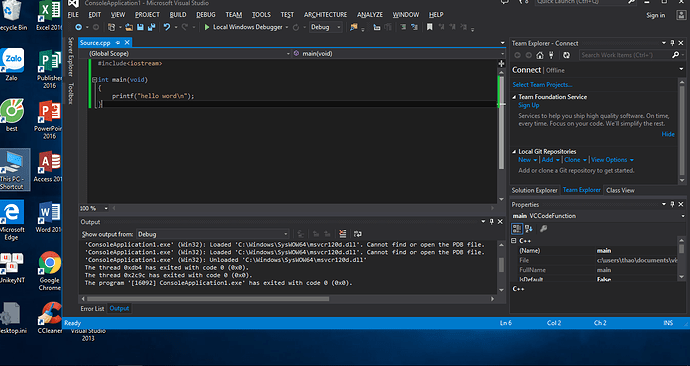Go to Team Explorer Home icon
Image resolution: width=690 pixels, height=366 pixels.
point(540,55)
